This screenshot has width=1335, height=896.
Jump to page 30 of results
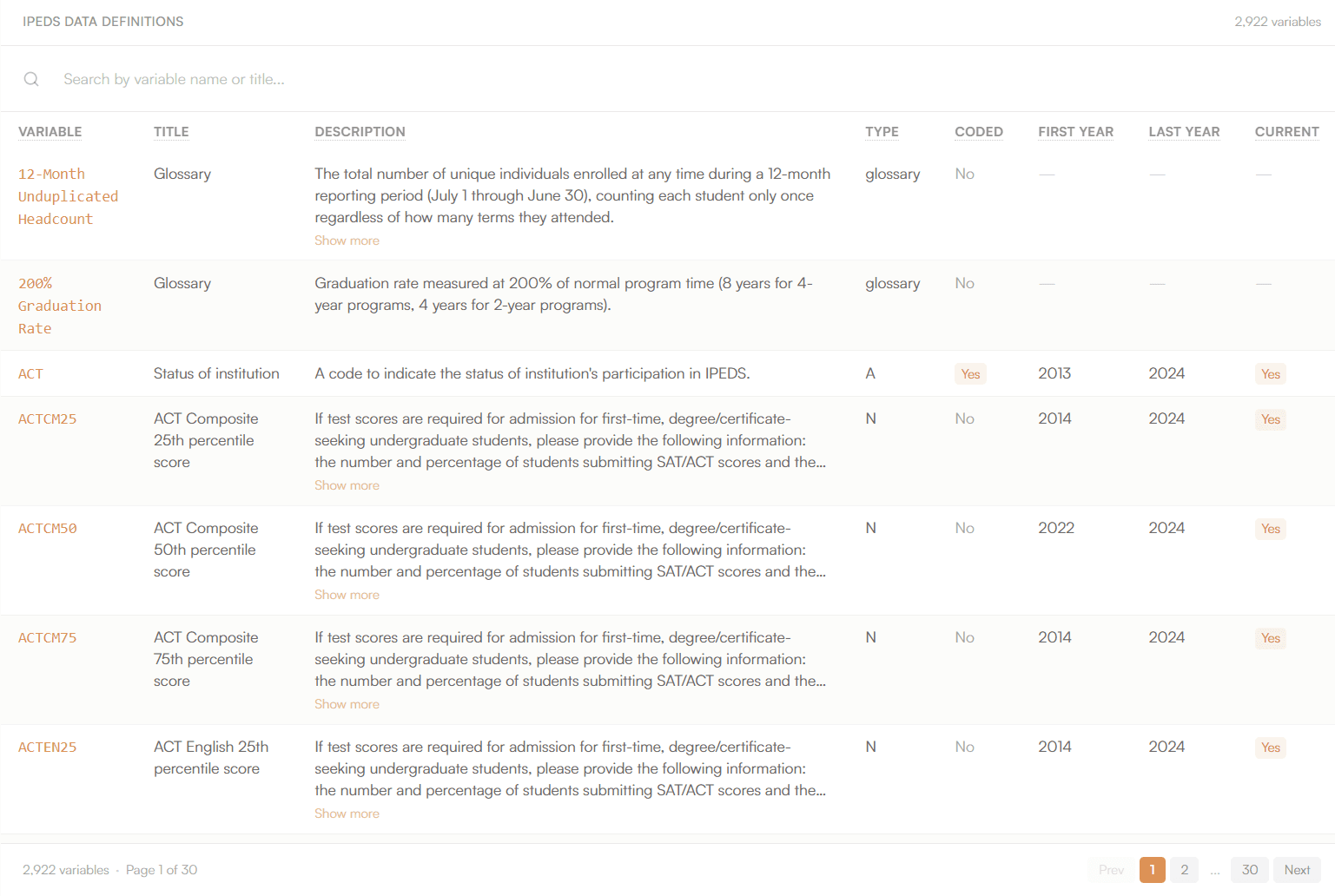(1250, 870)
